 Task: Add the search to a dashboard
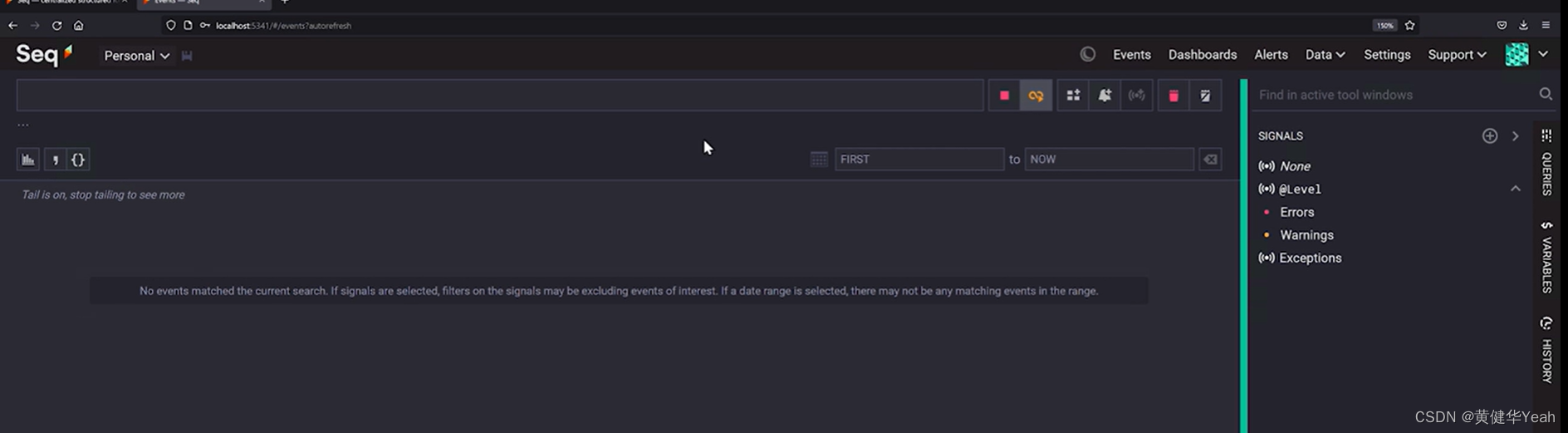(x=1073, y=96)
